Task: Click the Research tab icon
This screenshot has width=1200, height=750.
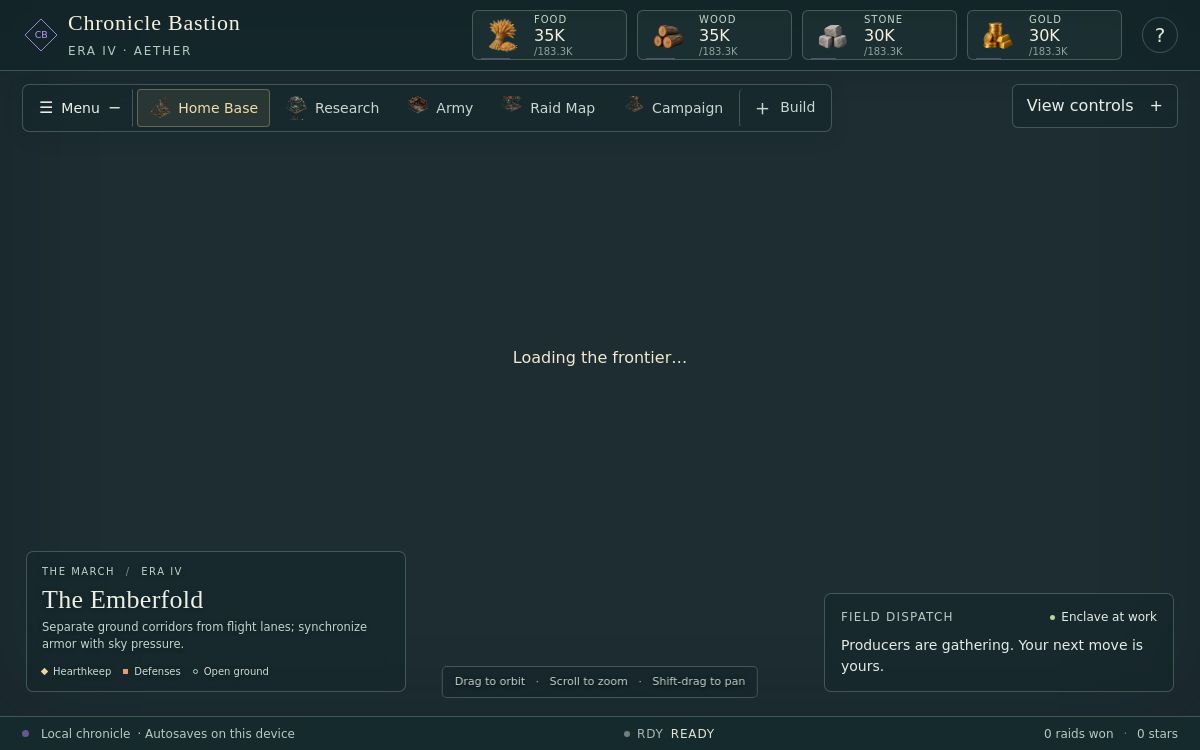Action: pos(296,107)
